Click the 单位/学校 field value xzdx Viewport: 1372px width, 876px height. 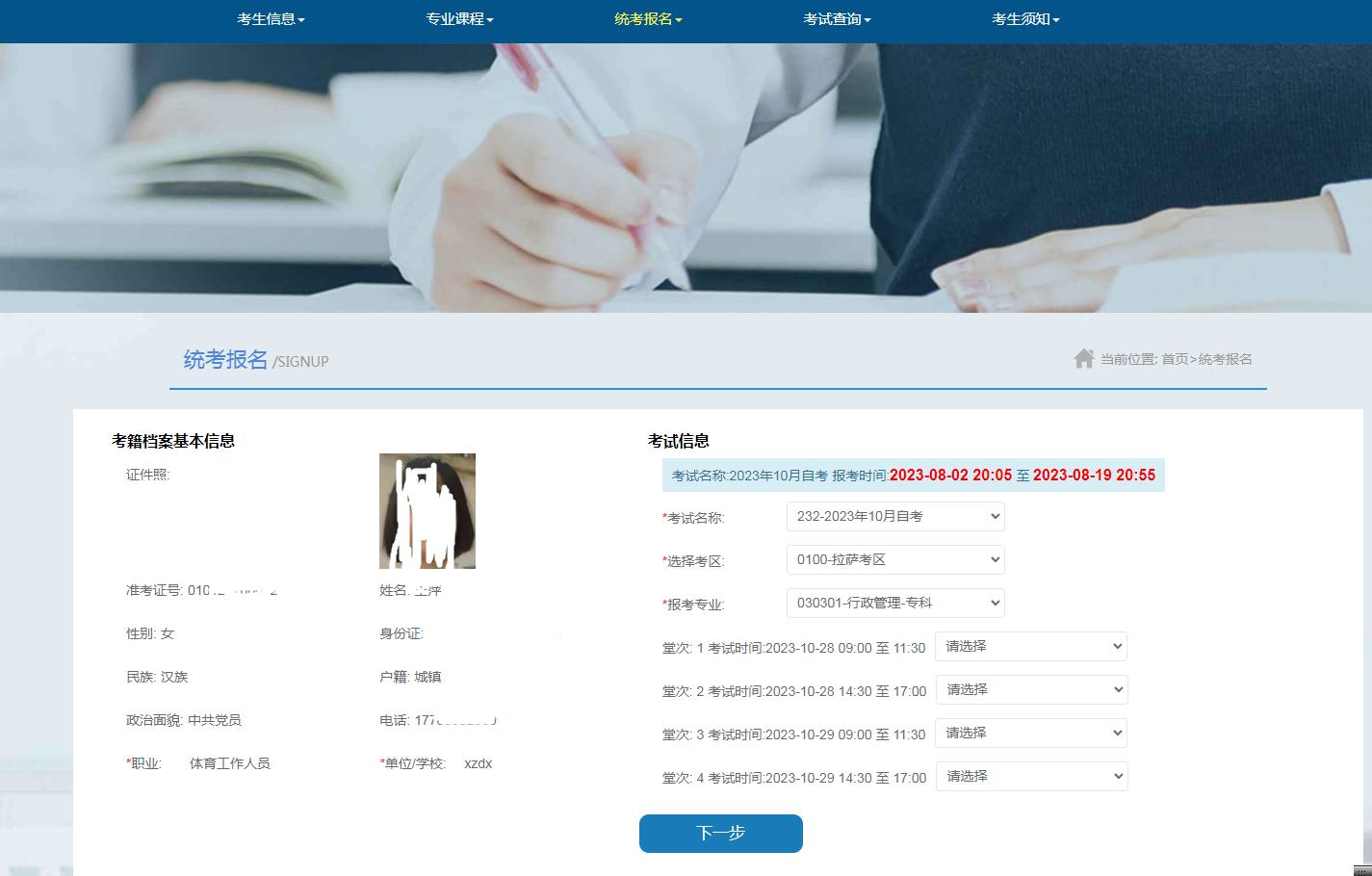coord(478,763)
